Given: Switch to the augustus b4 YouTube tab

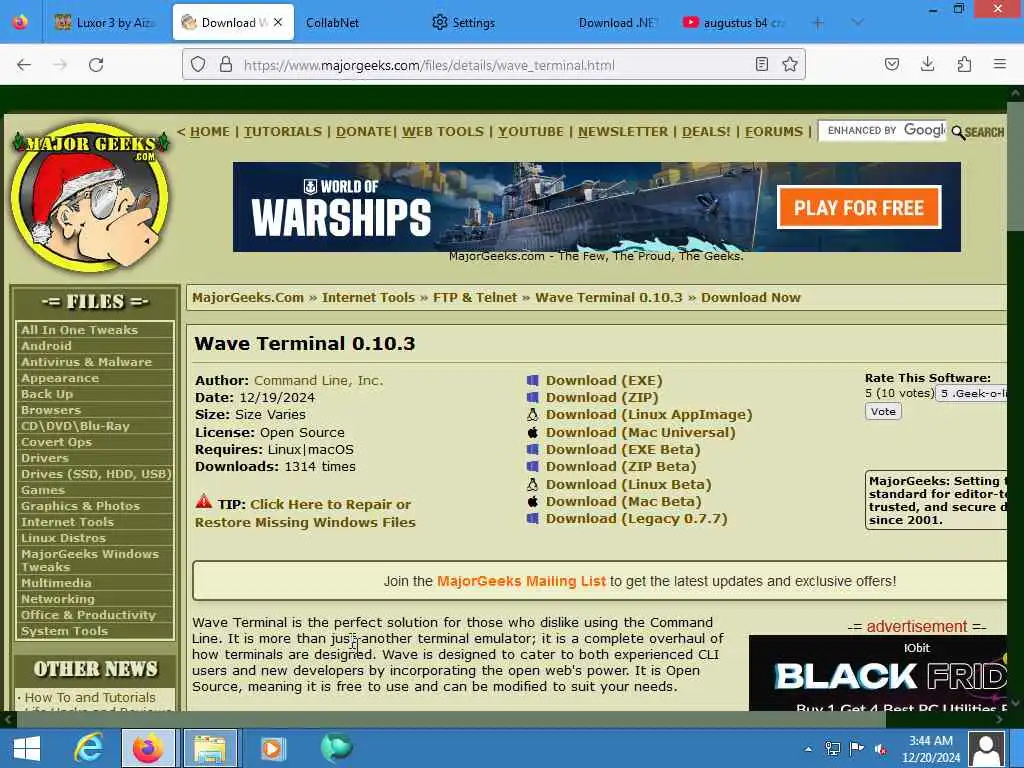Looking at the screenshot, I should 734,23.
